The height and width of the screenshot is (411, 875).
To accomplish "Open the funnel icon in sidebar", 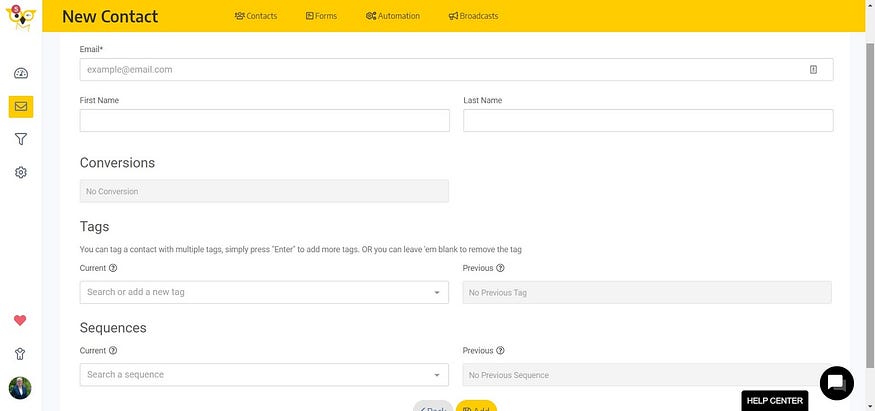I will click(21, 139).
